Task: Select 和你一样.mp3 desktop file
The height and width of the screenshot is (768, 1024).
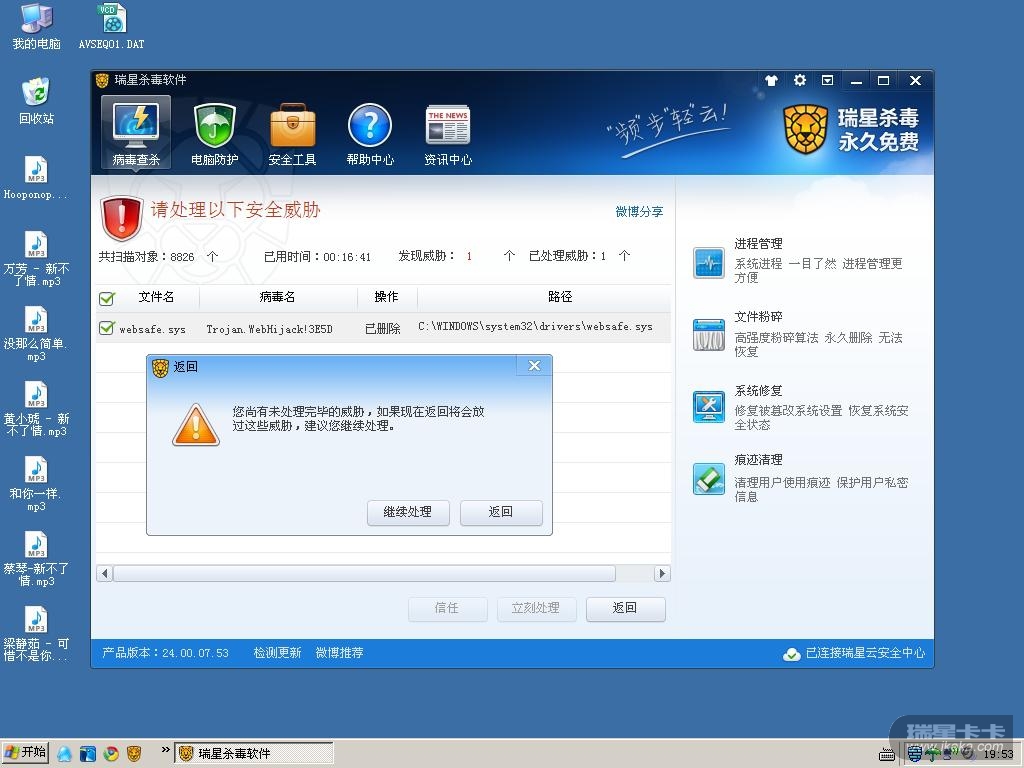Action: [36, 484]
